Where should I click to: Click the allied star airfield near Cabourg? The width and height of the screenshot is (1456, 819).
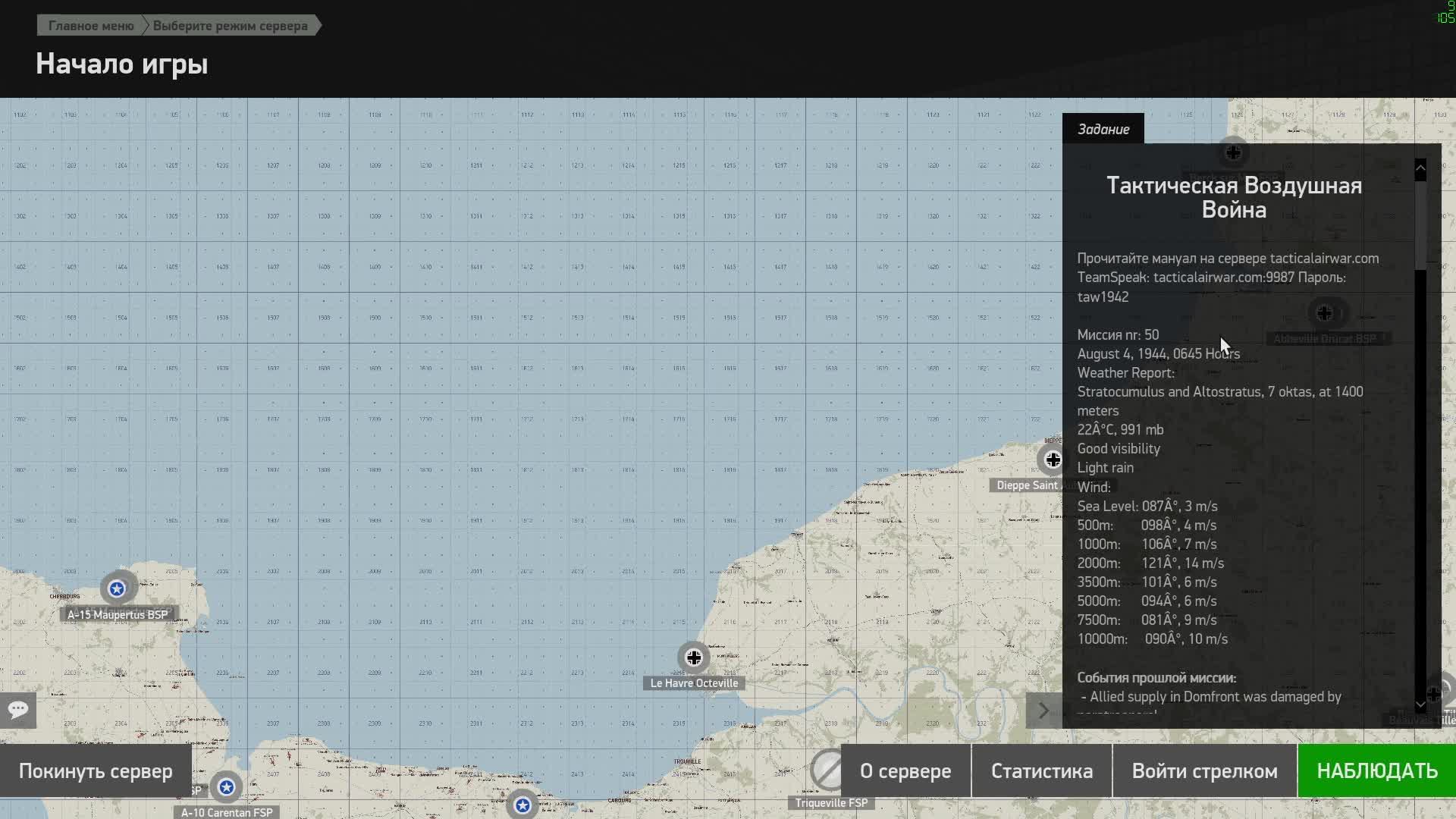coord(522,805)
